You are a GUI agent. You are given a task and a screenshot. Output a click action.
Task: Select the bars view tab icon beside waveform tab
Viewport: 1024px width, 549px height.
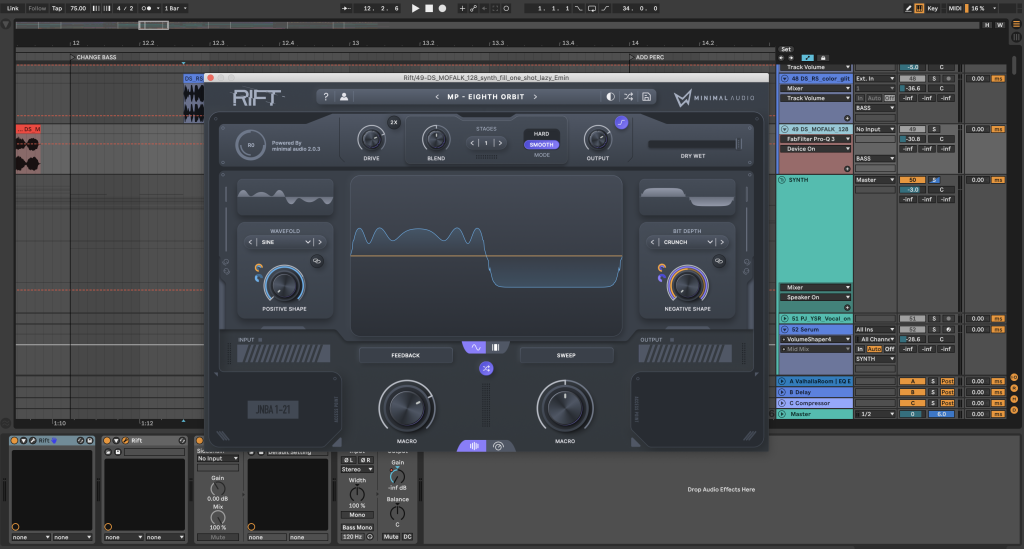[x=496, y=347]
